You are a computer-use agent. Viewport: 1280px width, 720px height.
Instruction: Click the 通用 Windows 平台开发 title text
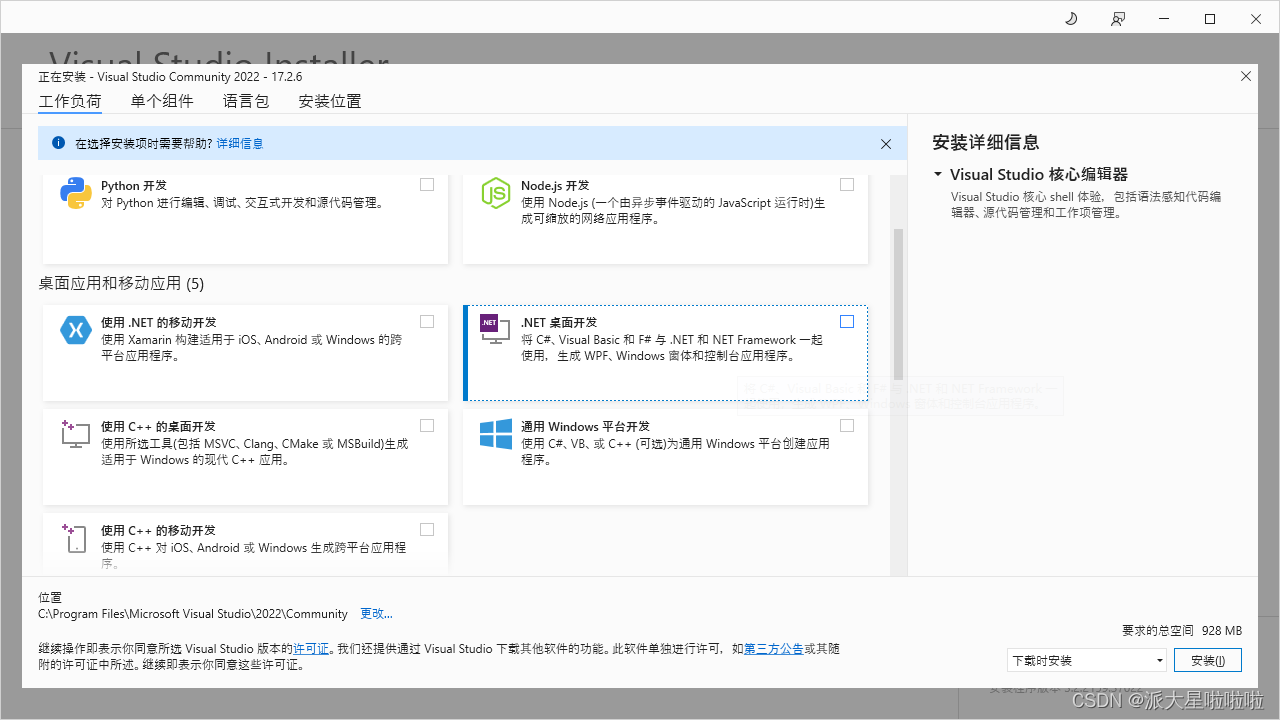point(585,426)
